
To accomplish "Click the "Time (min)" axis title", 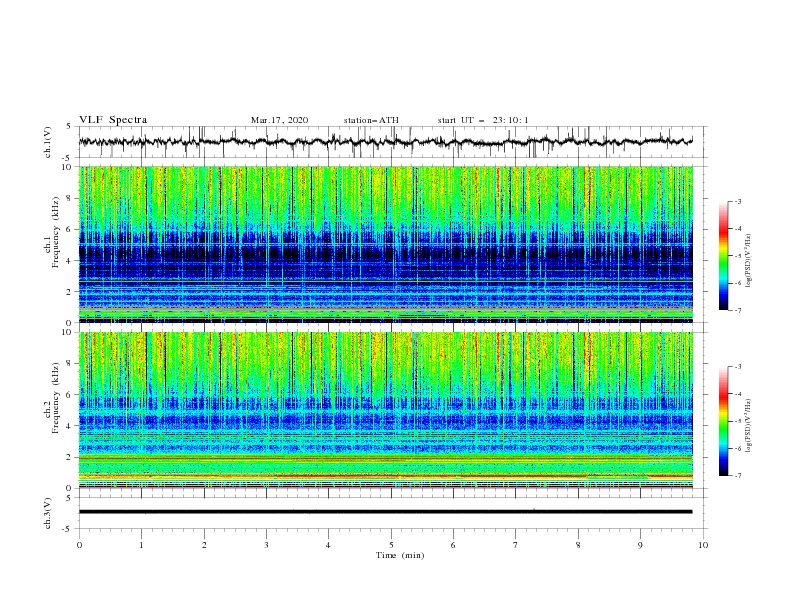I will pyautogui.click(x=400, y=555).
